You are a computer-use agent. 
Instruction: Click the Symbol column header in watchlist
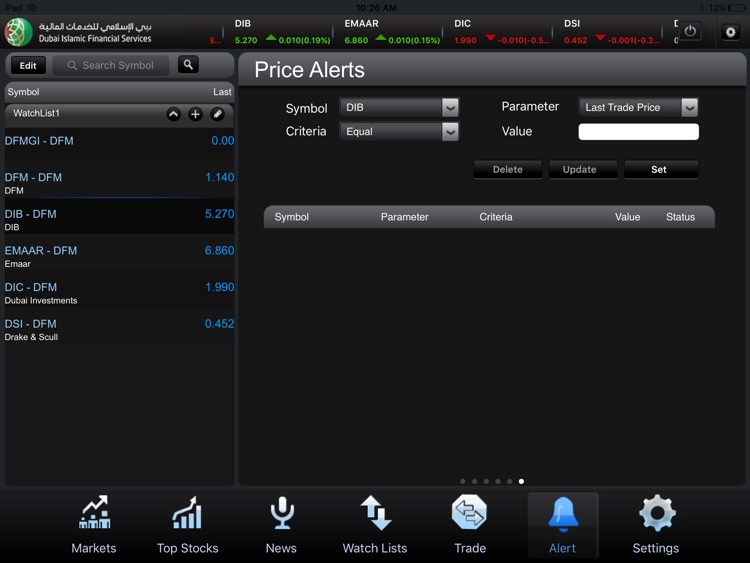pos(23,92)
